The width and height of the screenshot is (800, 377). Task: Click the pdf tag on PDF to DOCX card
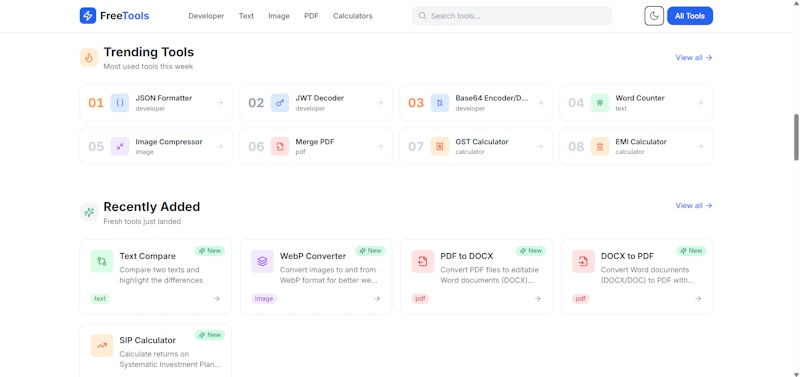[420, 298]
